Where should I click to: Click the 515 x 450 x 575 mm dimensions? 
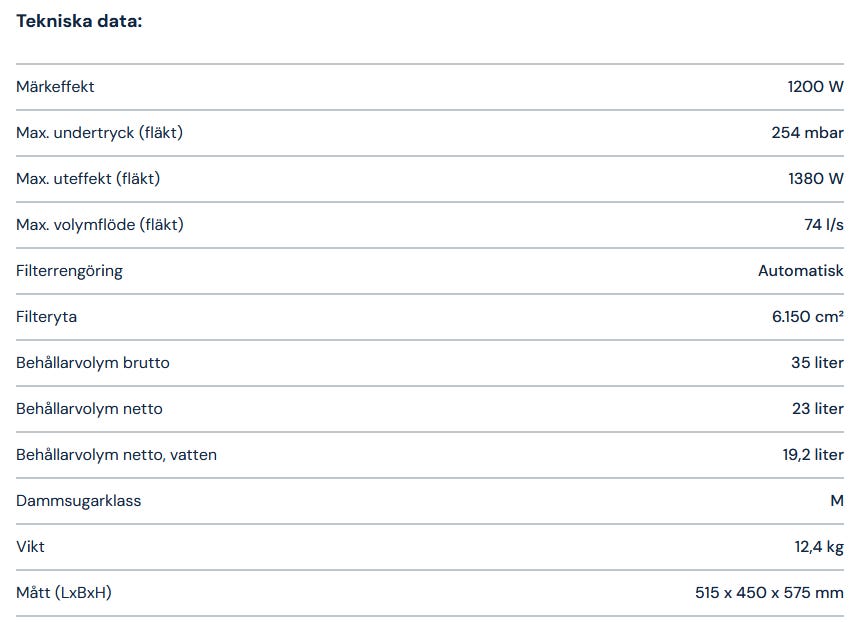coord(769,593)
